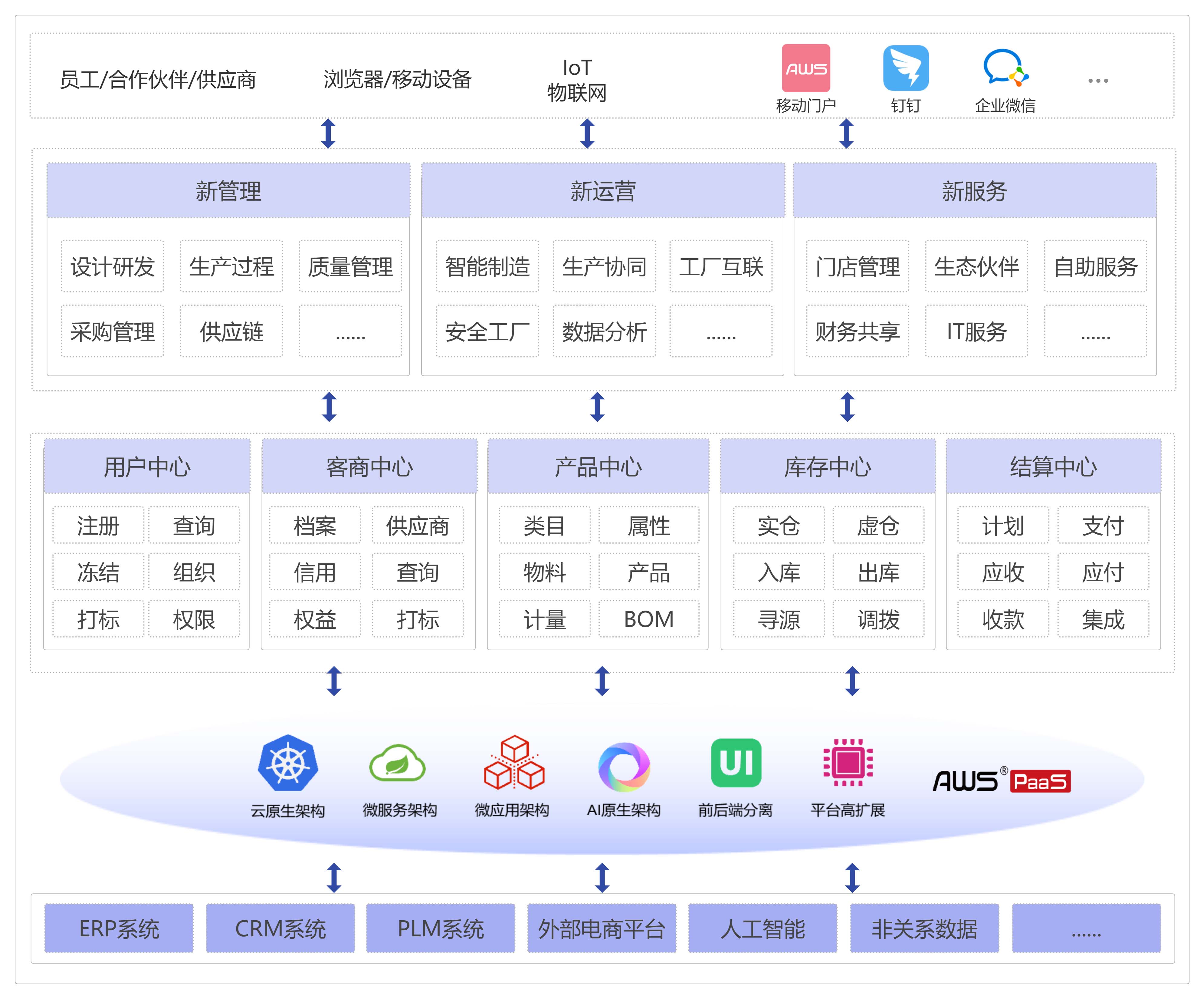Click the 设计研发 box

(x=112, y=267)
